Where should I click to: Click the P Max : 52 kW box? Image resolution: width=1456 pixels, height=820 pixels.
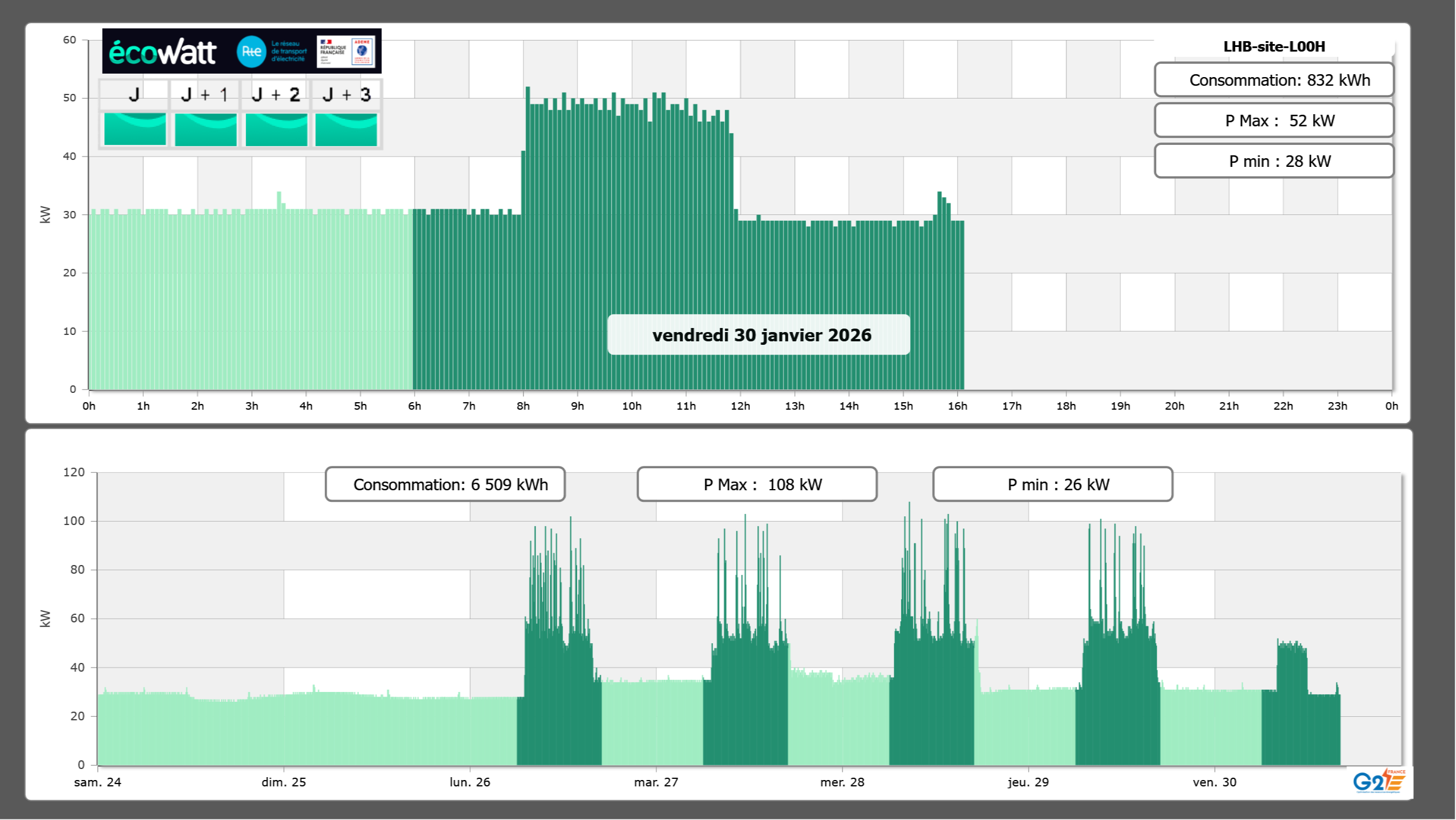[1273, 121]
